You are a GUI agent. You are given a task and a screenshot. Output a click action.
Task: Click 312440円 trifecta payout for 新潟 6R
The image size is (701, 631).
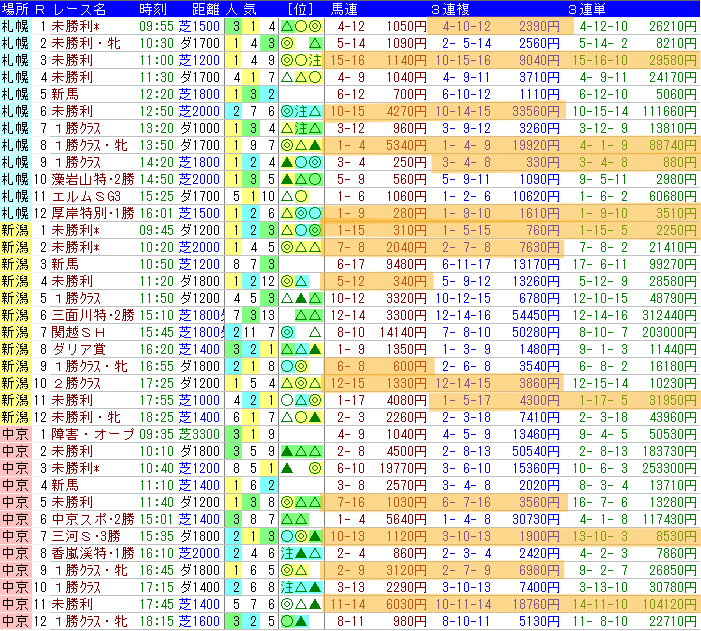point(669,315)
